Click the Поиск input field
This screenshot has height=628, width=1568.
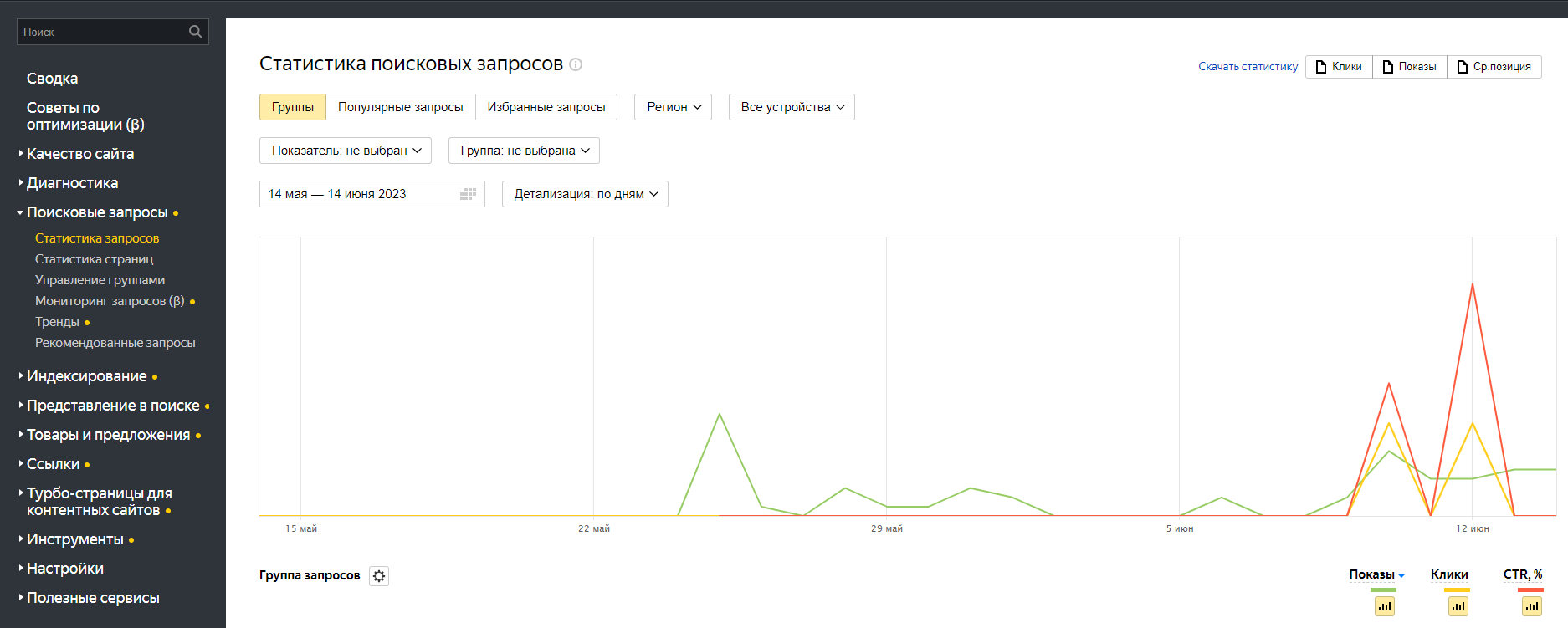pyautogui.click(x=100, y=32)
